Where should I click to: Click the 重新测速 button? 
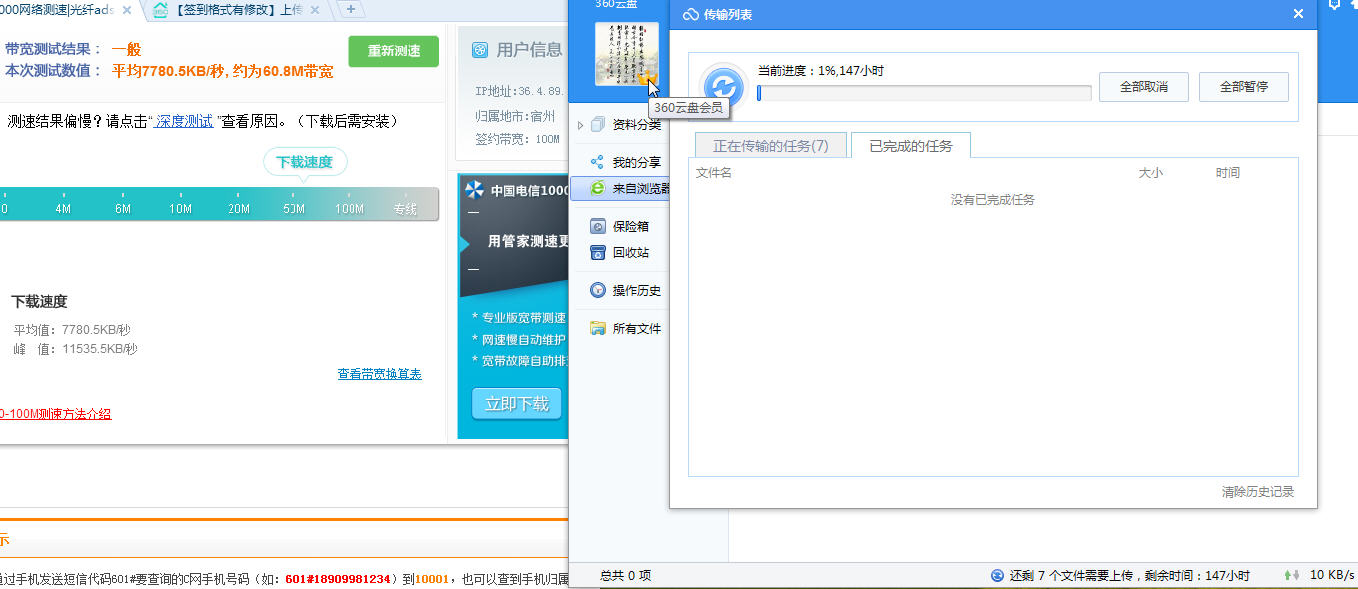coord(394,51)
